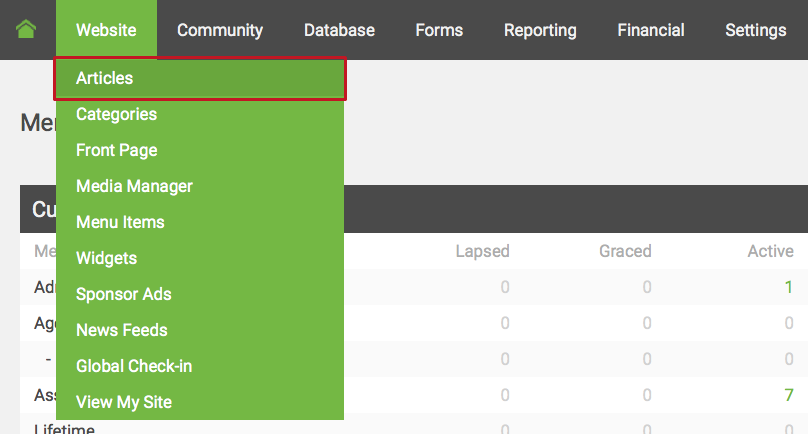Select the Global Check-in entry

point(134,366)
